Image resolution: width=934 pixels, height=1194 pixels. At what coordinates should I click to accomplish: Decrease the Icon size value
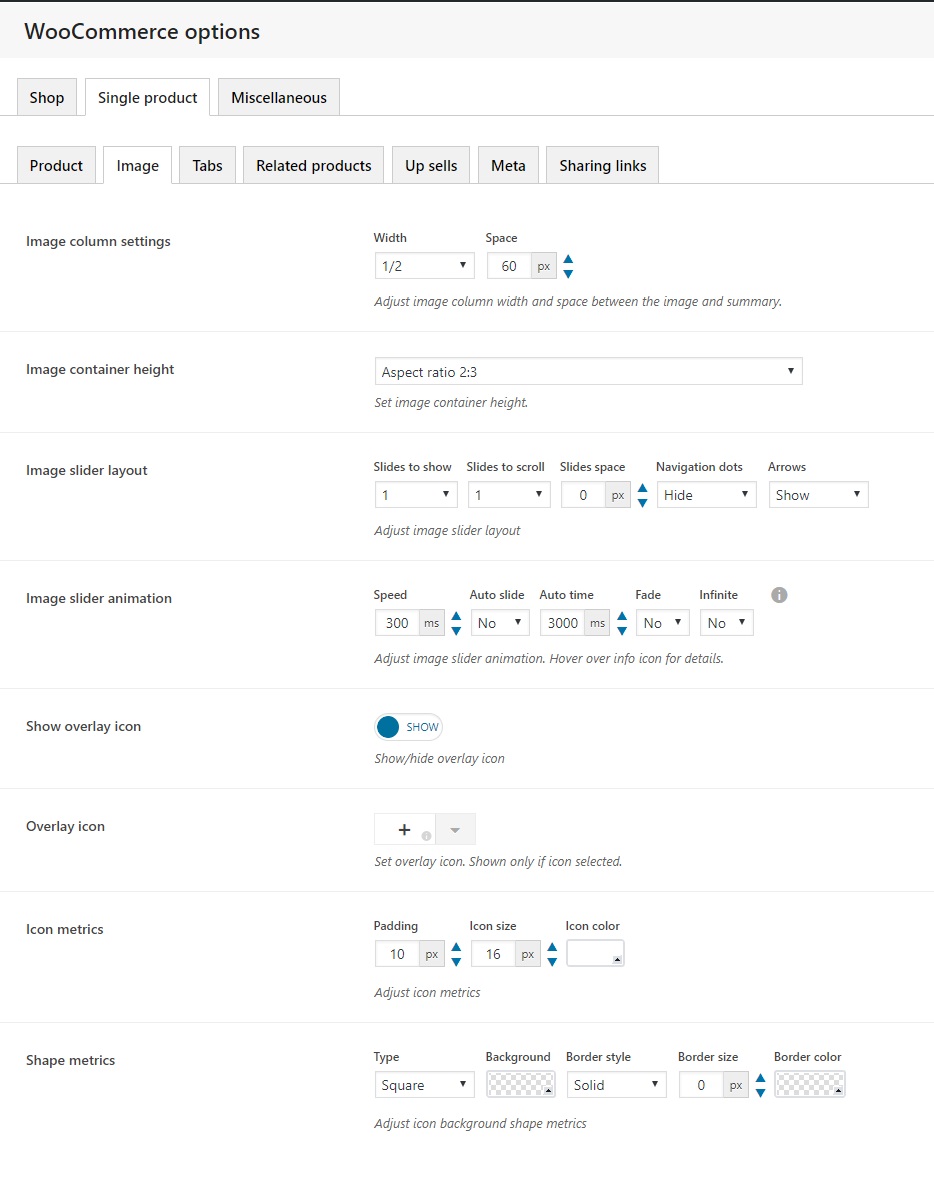(552, 961)
